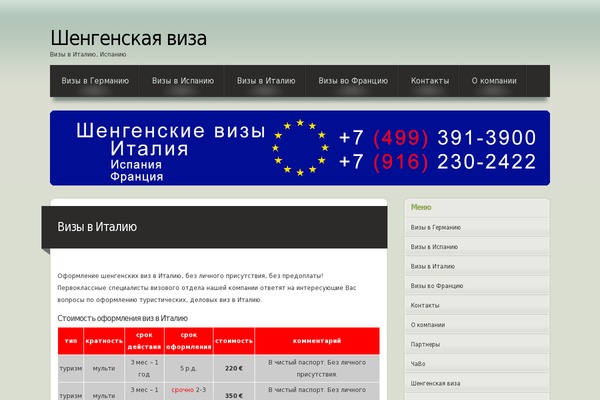The height and width of the screenshot is (400, 600).
Task: Click subheading 'Стоимость оформления виз в Италию'
Action: (122, 318)
